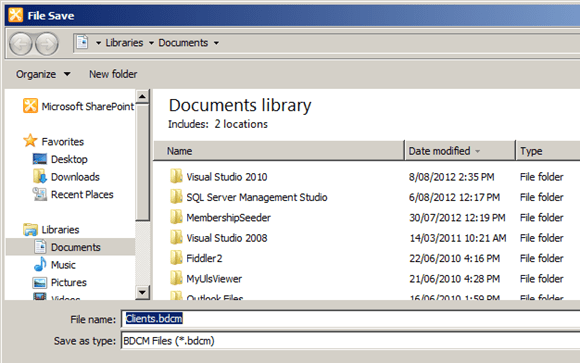Screen dimensions: 580x363
Task: Click the date 14/03/2011 10:21 AM
Action: [x=458, y=238]
